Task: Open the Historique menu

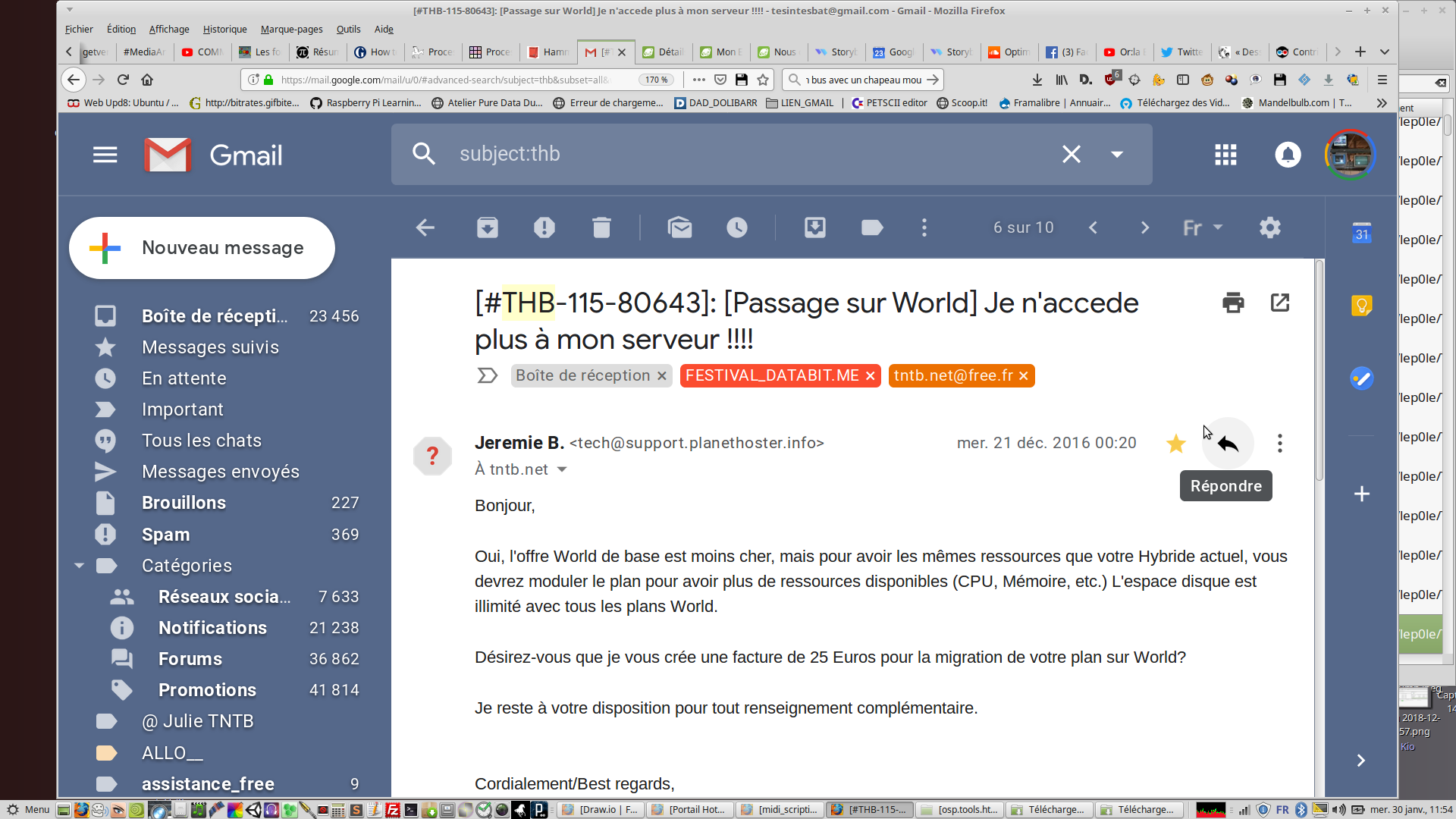Action: [224, 29]
